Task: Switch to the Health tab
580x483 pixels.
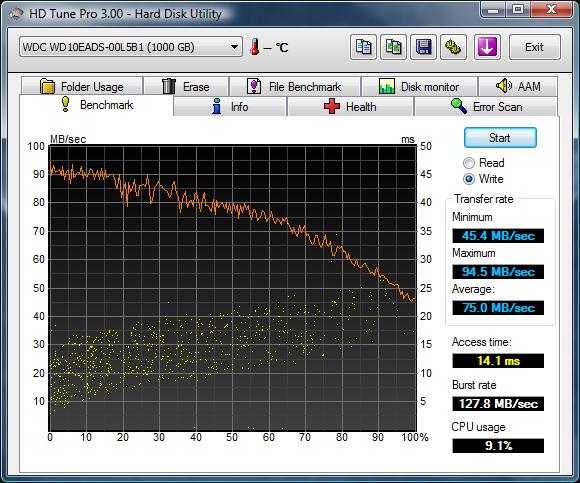Action: tap(350, 107)
